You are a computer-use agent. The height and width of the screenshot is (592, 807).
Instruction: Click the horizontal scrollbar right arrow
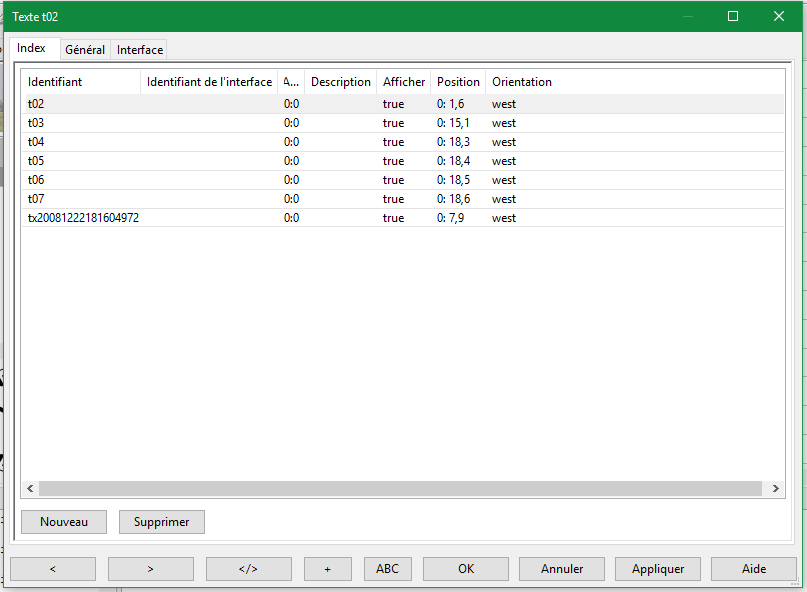[776, 489]
